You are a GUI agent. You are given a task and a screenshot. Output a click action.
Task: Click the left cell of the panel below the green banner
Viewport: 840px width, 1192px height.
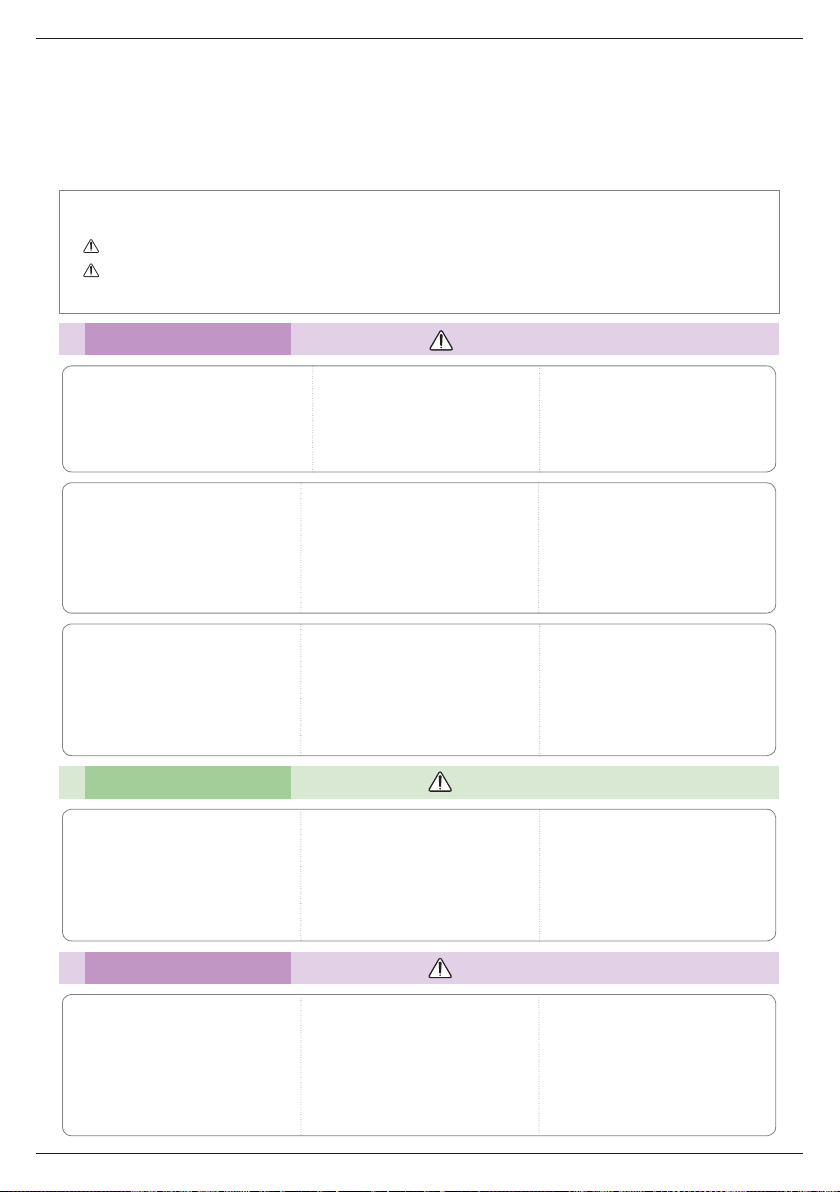182,875
